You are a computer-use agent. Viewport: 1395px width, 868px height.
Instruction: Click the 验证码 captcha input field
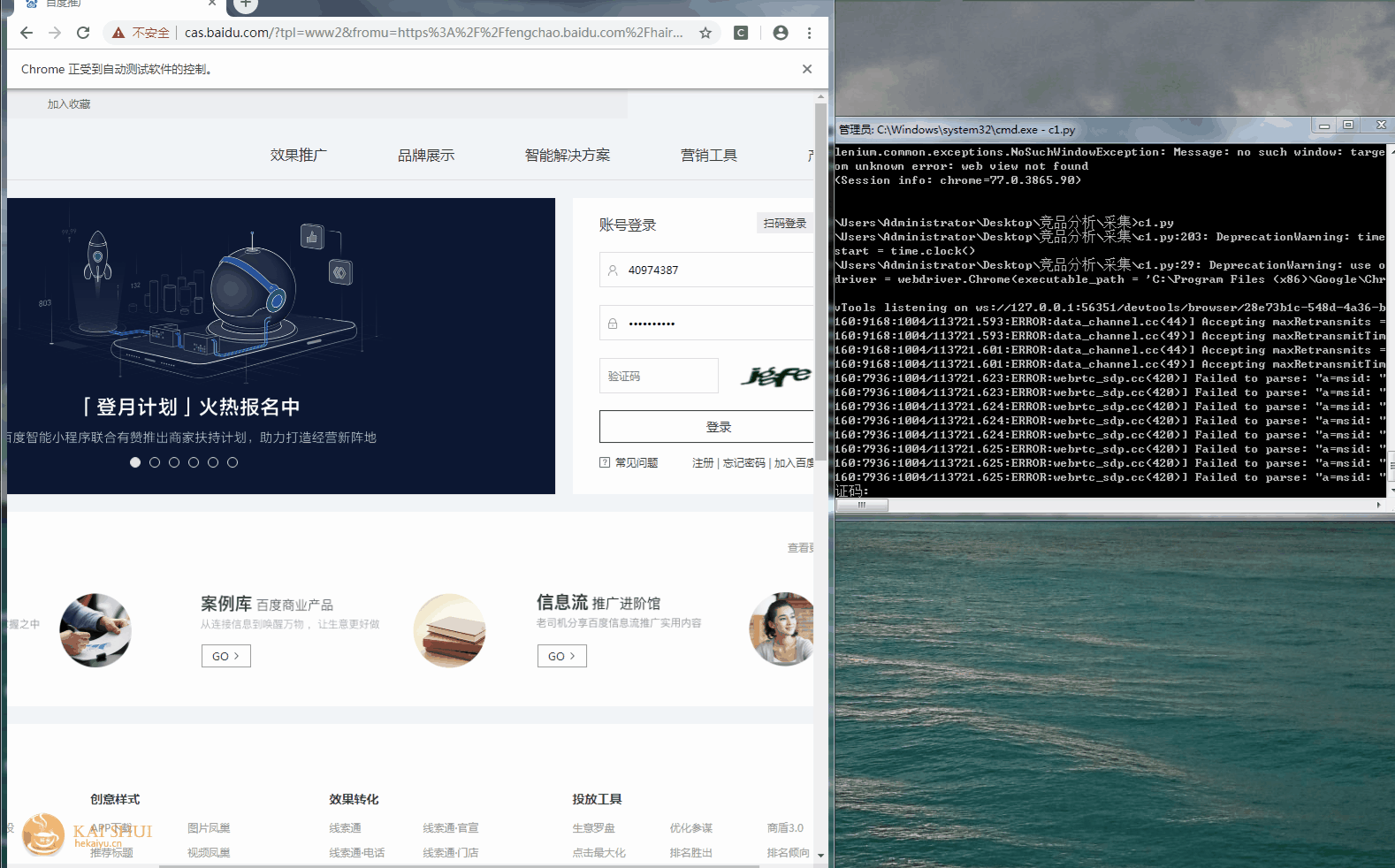(x=659, y=376)
